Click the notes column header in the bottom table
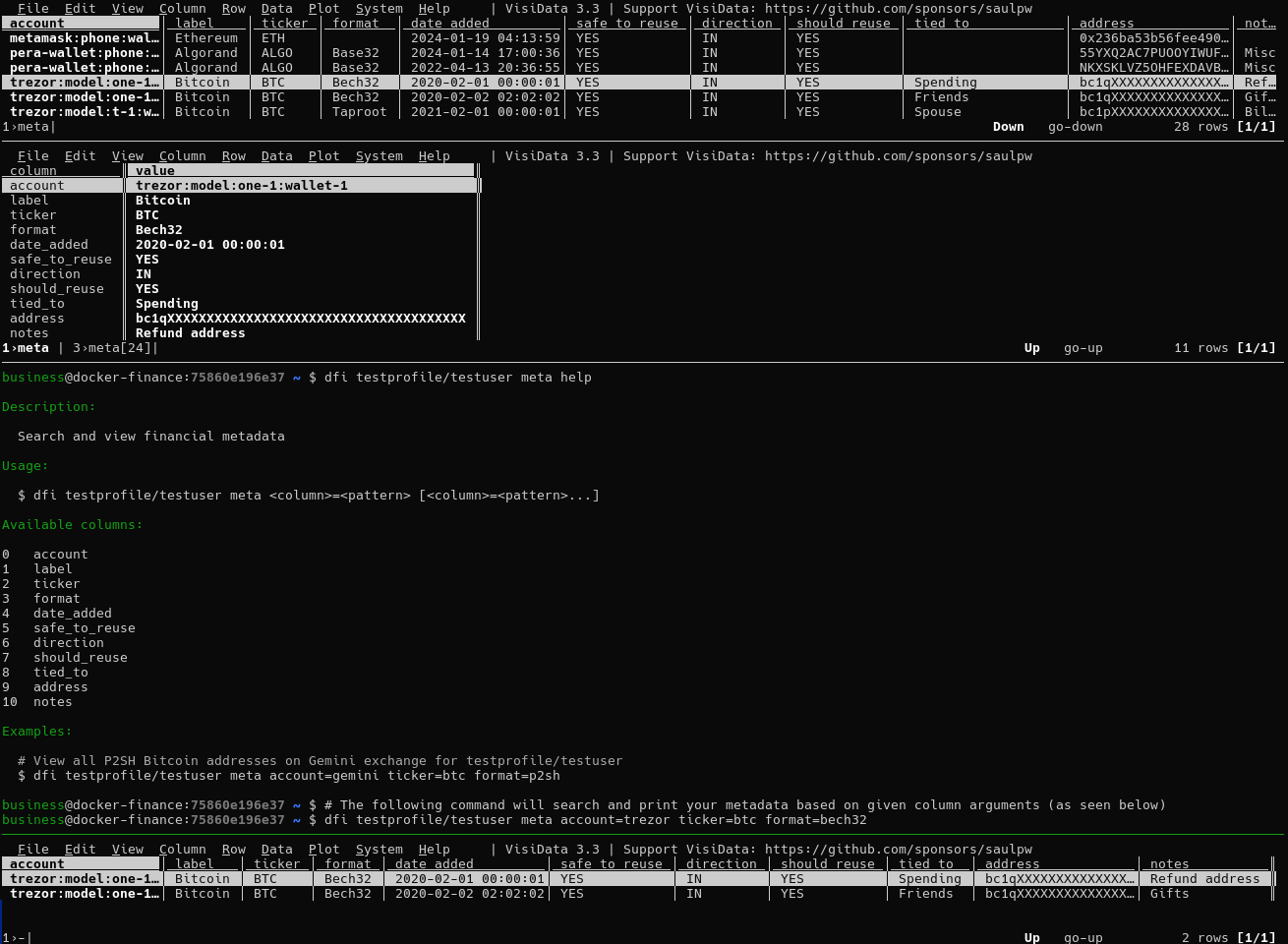Screen dimensions: 1288x944 pyautogui.click(x=1169, y=863)
